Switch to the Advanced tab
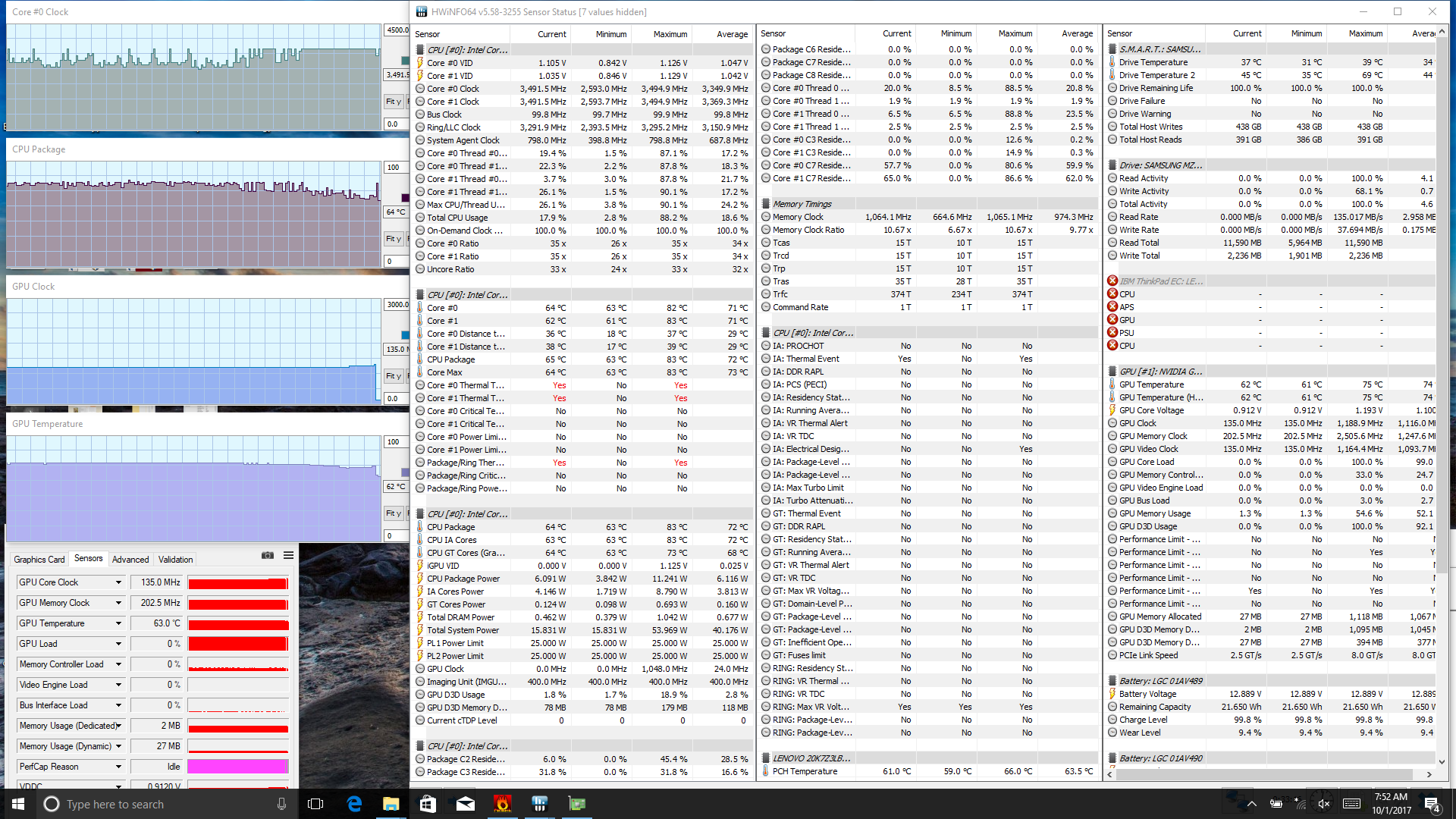This screenshot has width=1456, height=819. [130, 560]
